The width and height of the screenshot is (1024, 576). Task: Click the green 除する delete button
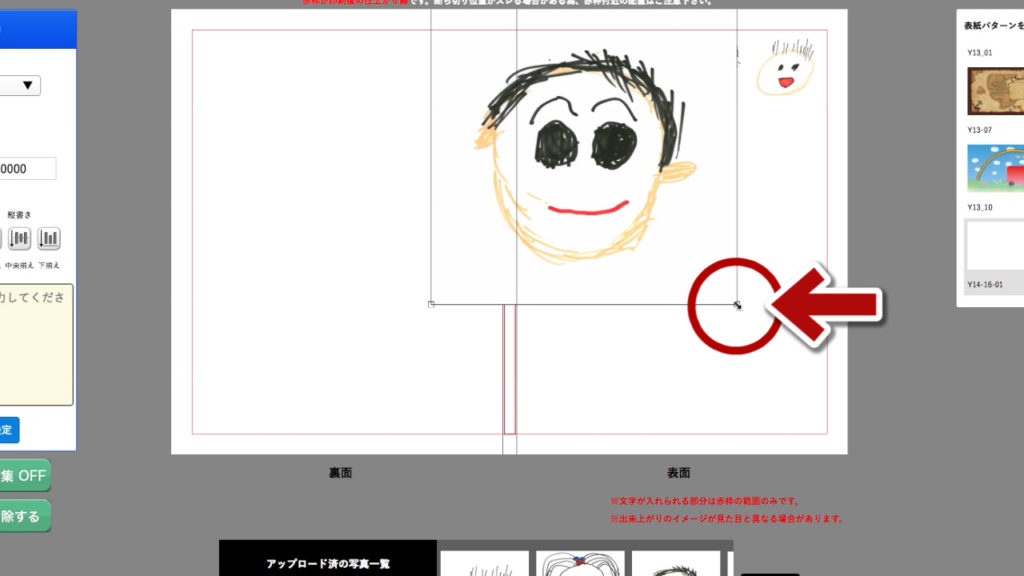coord(25,516)
